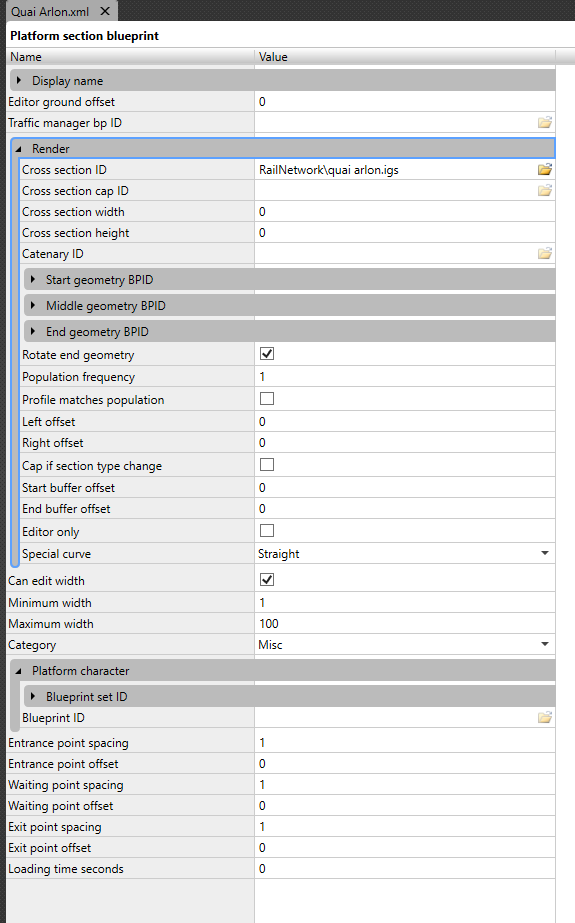The height and width of the screenshot is (923, 575).
Task: Toggle Rotate end geometry checkbox
Action: [267, 354]
